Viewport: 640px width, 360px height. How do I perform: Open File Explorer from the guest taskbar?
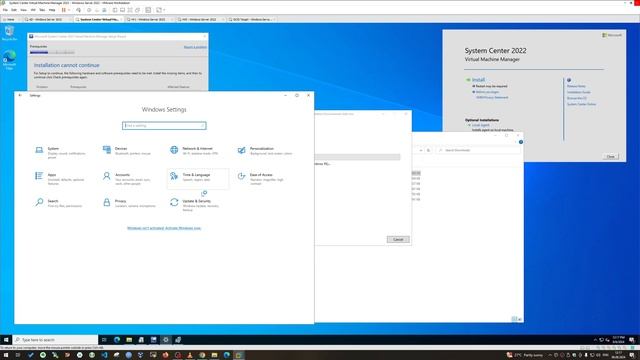129,340
